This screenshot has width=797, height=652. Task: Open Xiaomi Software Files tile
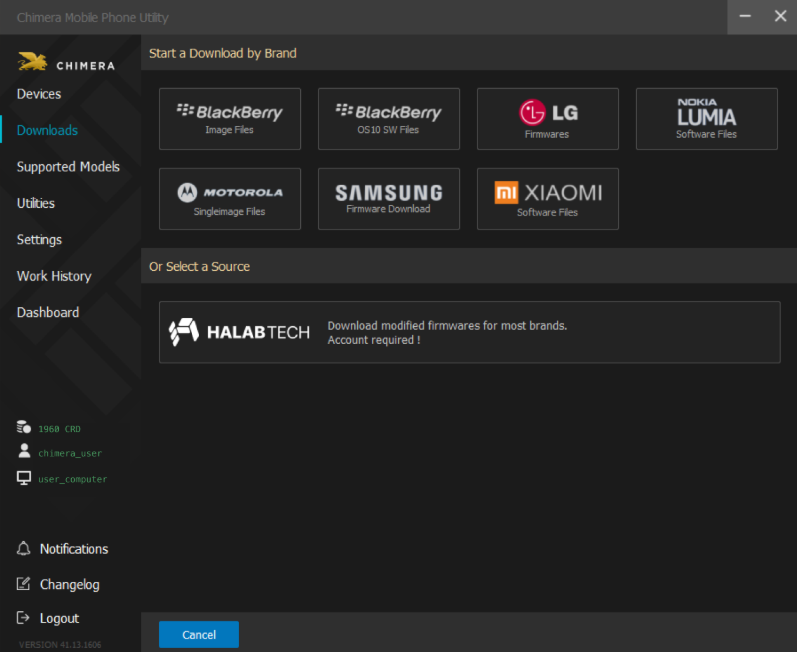(547, 199)
